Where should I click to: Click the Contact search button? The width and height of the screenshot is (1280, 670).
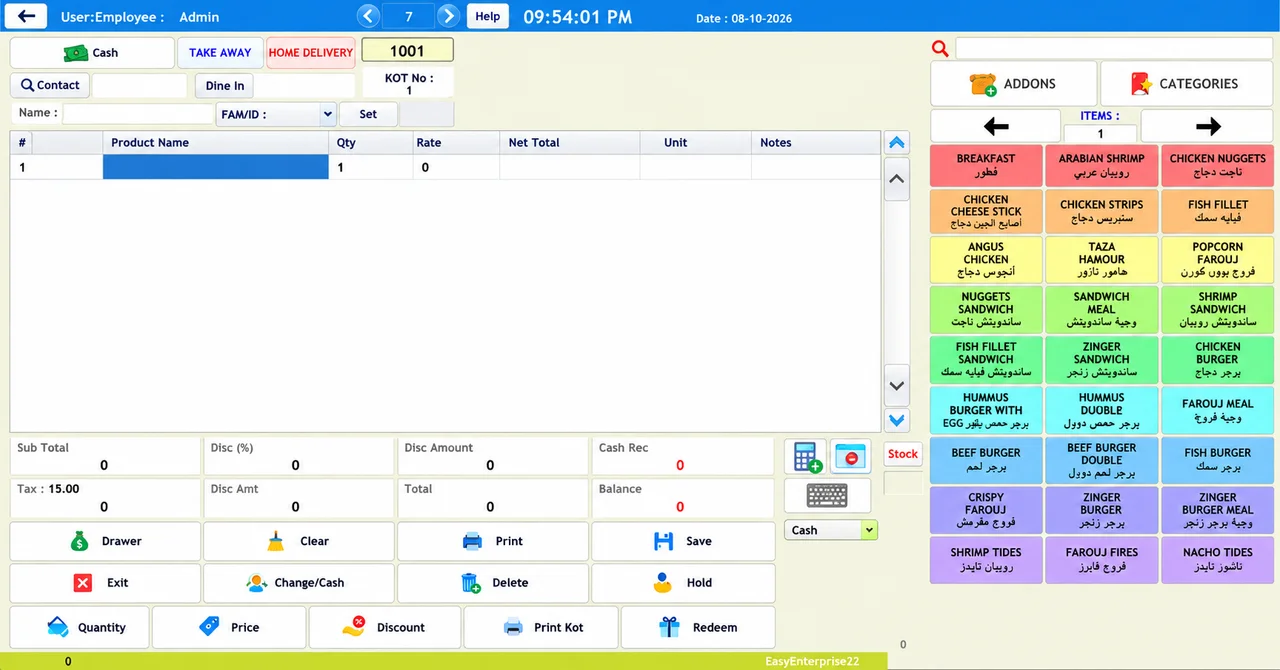click(x=50, y=86)
